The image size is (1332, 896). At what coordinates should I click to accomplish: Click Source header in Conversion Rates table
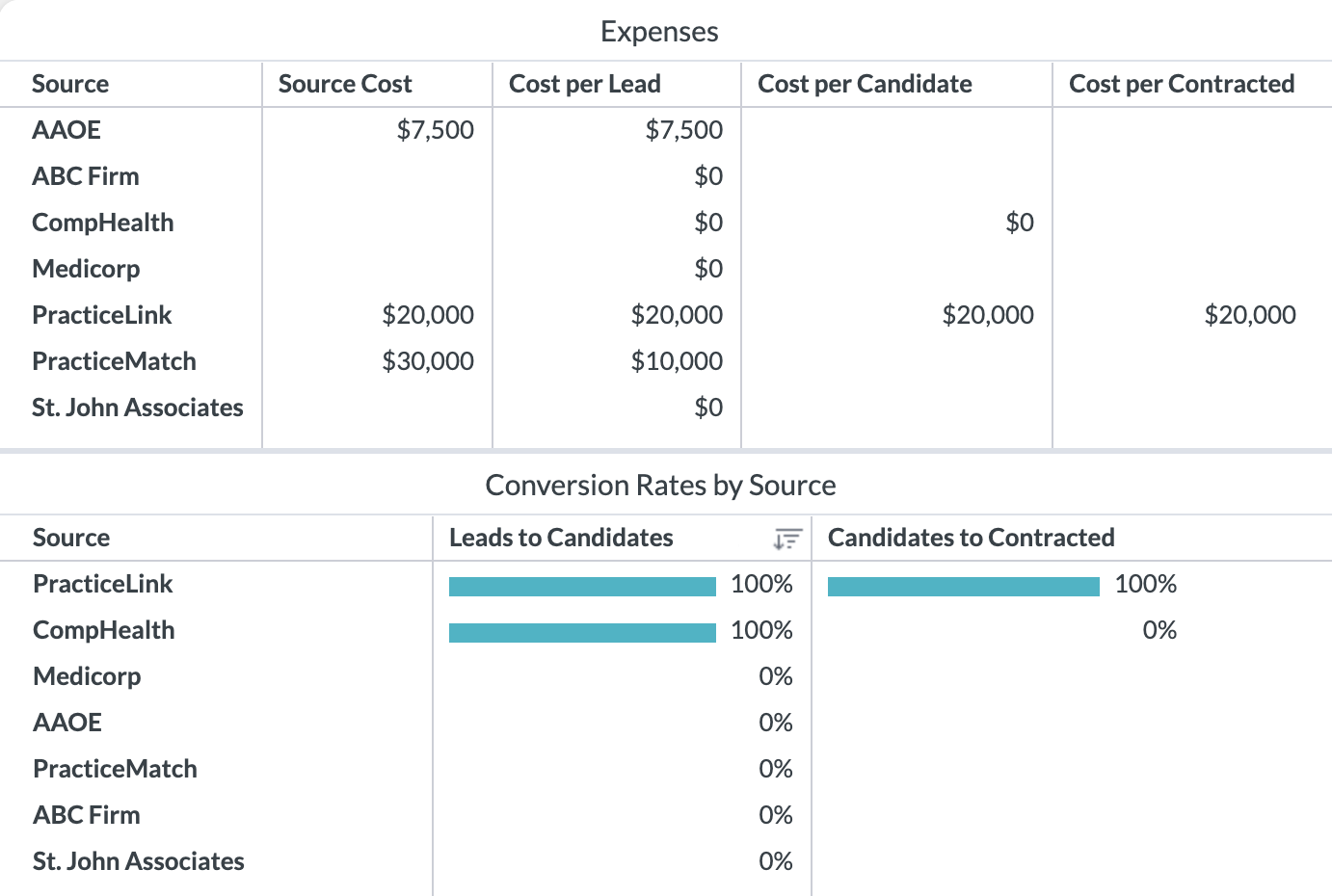pos(71,538)
